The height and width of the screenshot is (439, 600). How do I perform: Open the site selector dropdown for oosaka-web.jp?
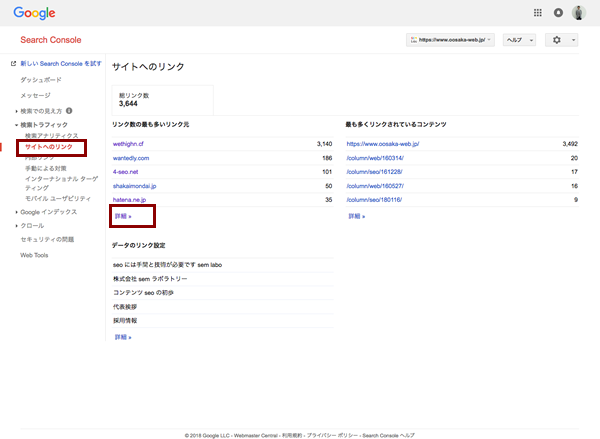450,40
